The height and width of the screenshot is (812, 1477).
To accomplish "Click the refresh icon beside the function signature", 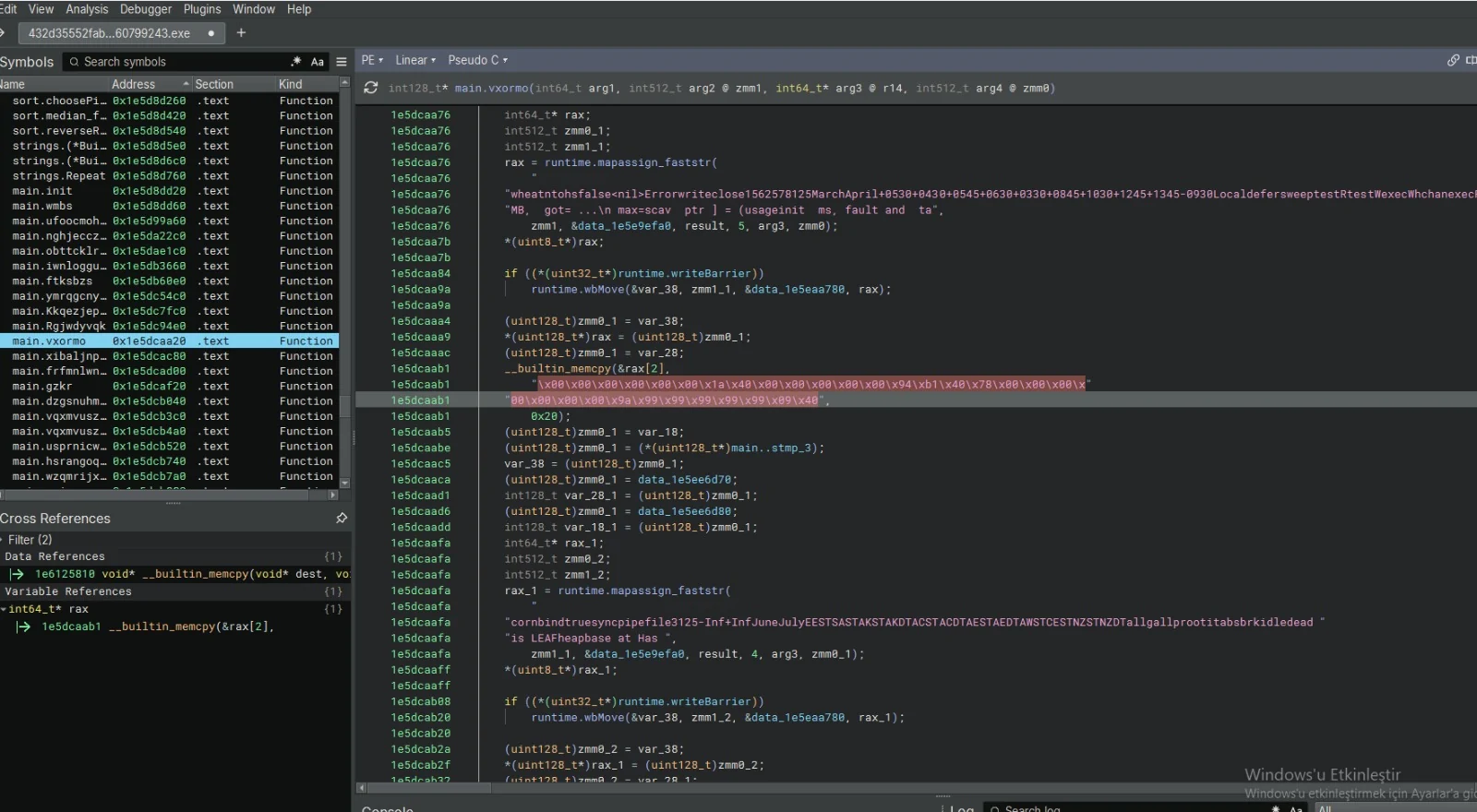I will pyautogui.click(x=371, y=88).
